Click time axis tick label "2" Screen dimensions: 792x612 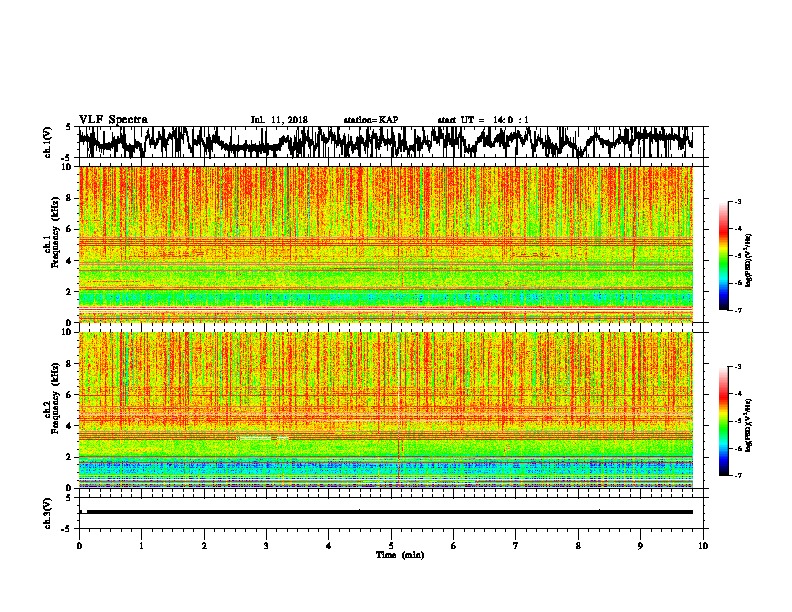coord(204,545)
